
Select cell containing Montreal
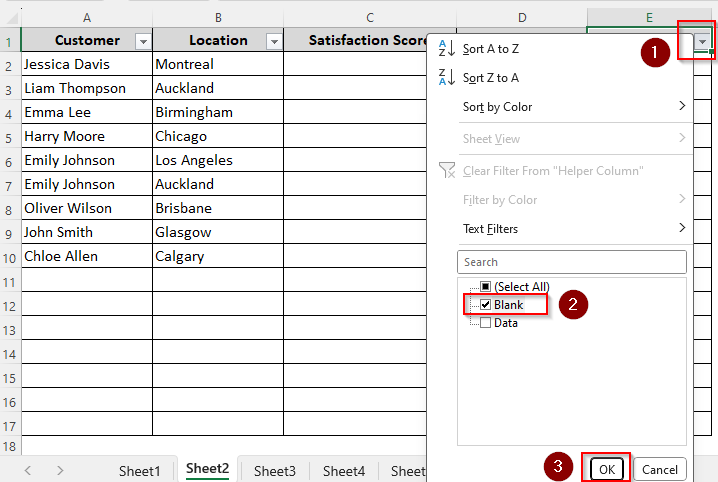click(218, 64)
